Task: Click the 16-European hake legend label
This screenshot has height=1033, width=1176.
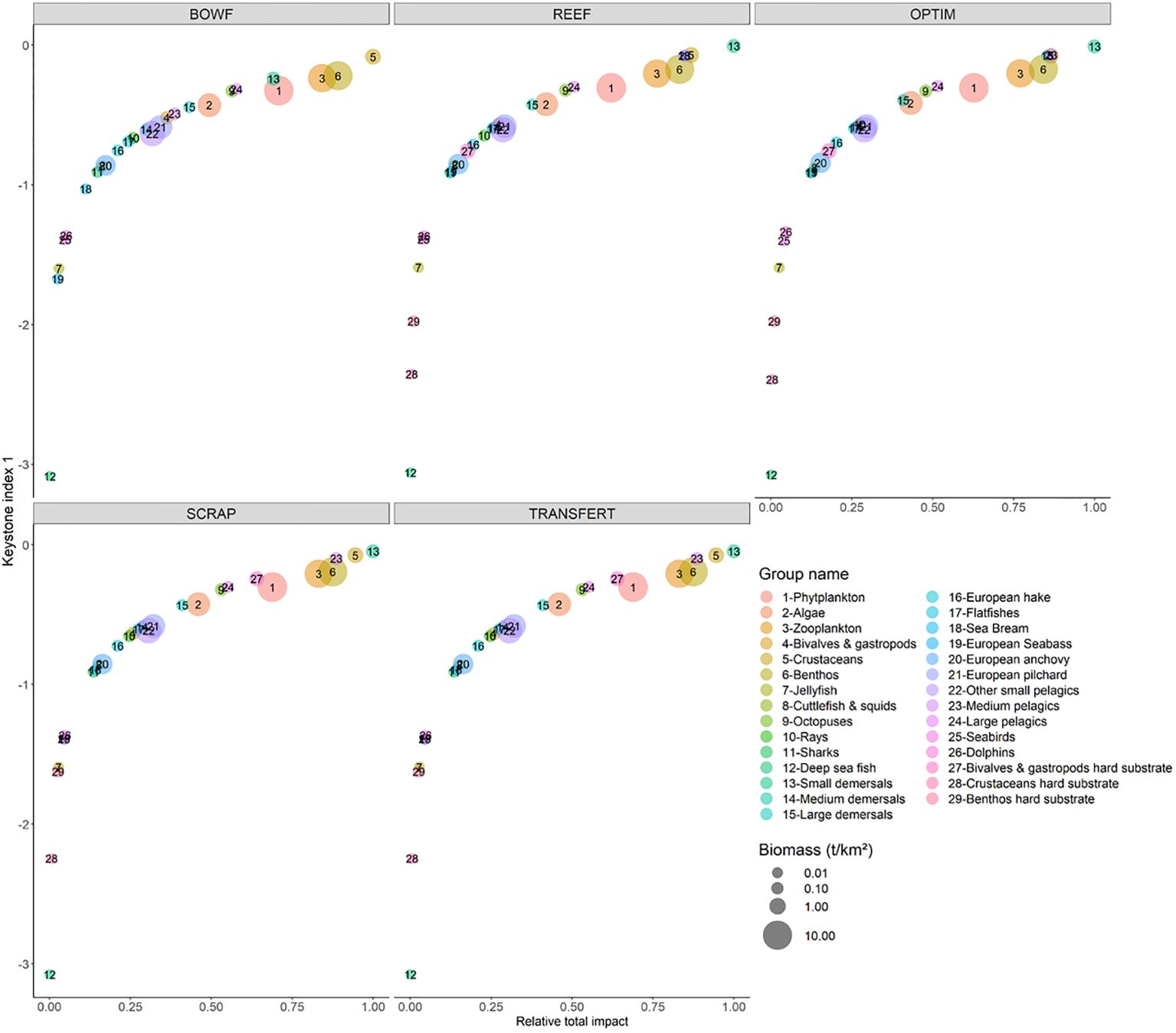Action: click(999, 597)
